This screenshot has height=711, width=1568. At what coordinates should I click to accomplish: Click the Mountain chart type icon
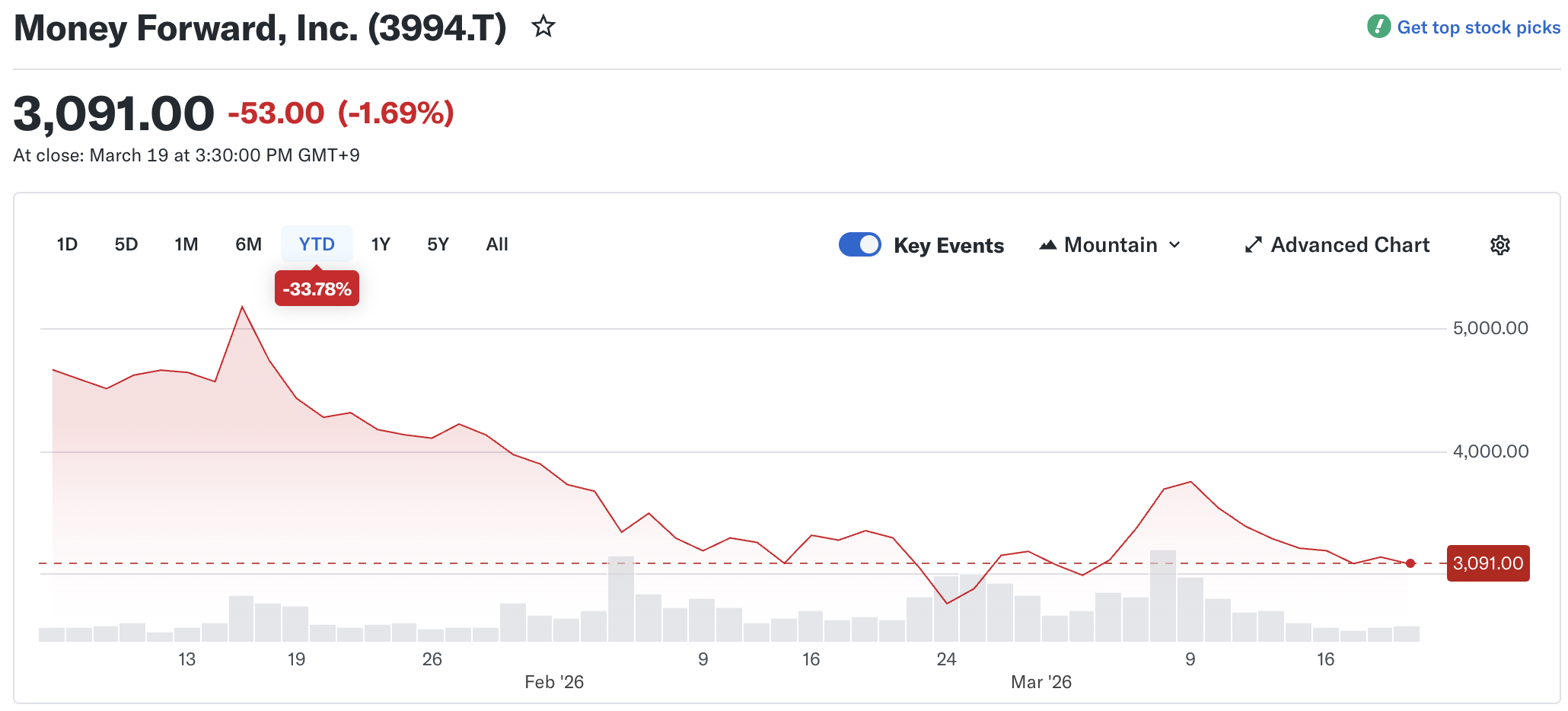1048,245
